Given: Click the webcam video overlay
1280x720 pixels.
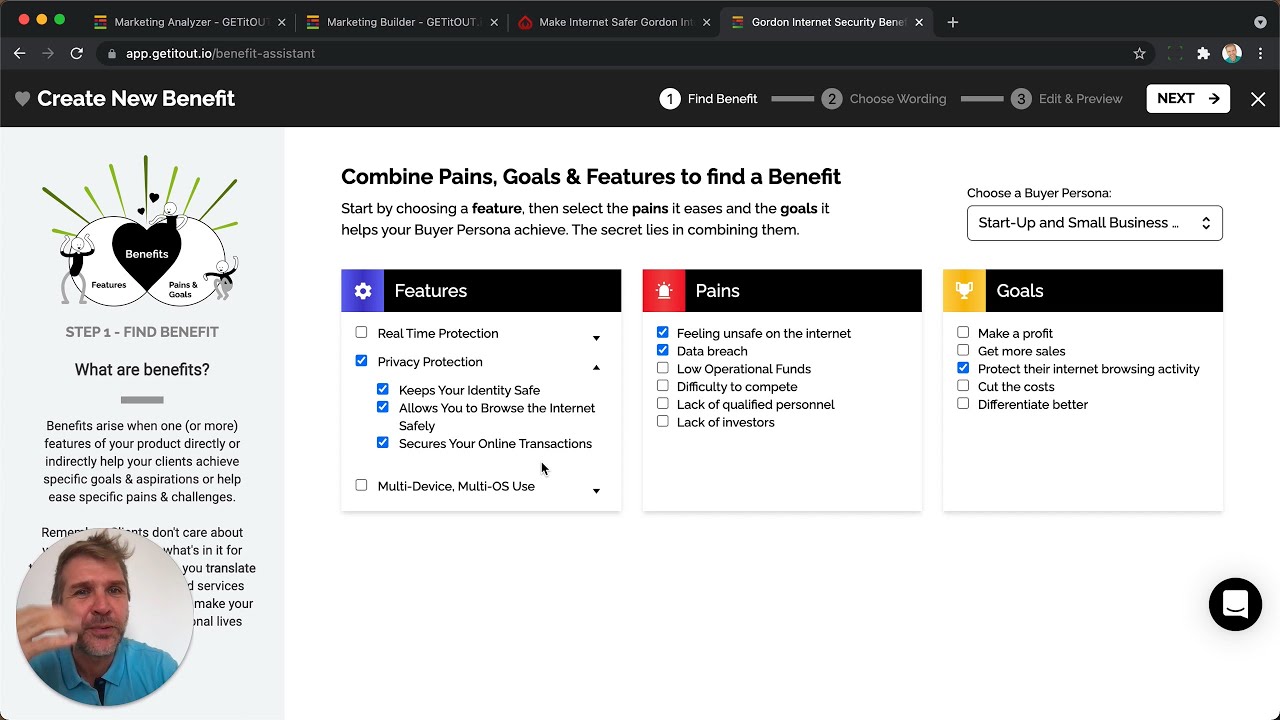Looking at the screenshot, I should (x=104, y=617).
